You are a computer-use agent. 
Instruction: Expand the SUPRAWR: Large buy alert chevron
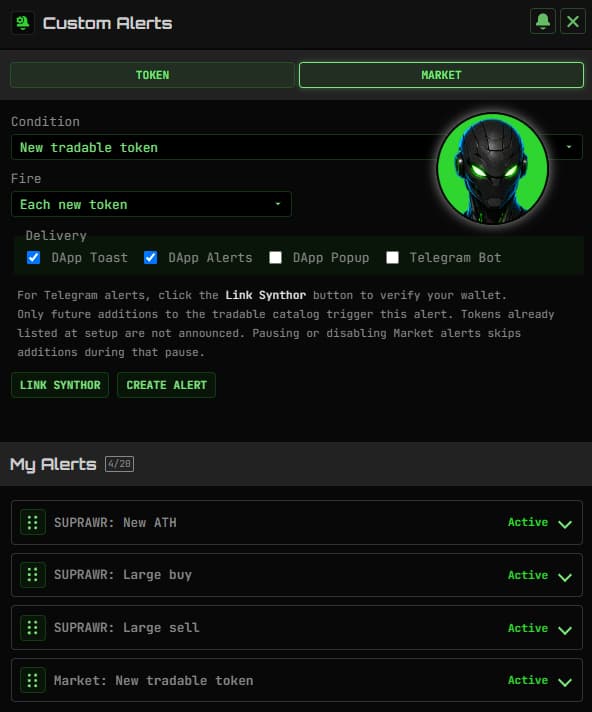point(565,577)
